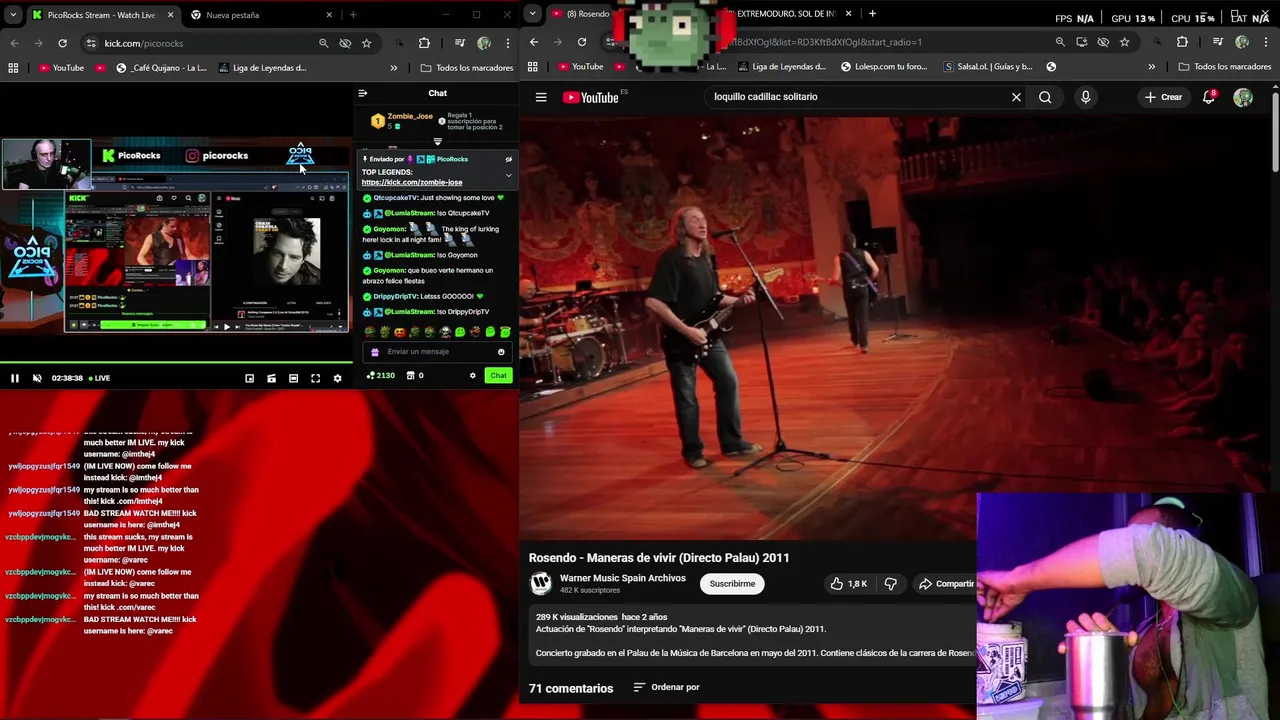Open Warner Music Spain Archivos channel
Image resolution: width=1280 pixels, height=720 pixels.
[623, 578]
